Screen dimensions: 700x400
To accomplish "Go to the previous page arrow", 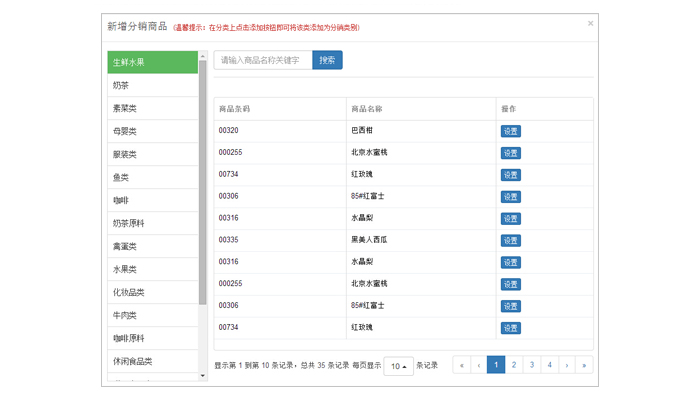I will 479,365.
